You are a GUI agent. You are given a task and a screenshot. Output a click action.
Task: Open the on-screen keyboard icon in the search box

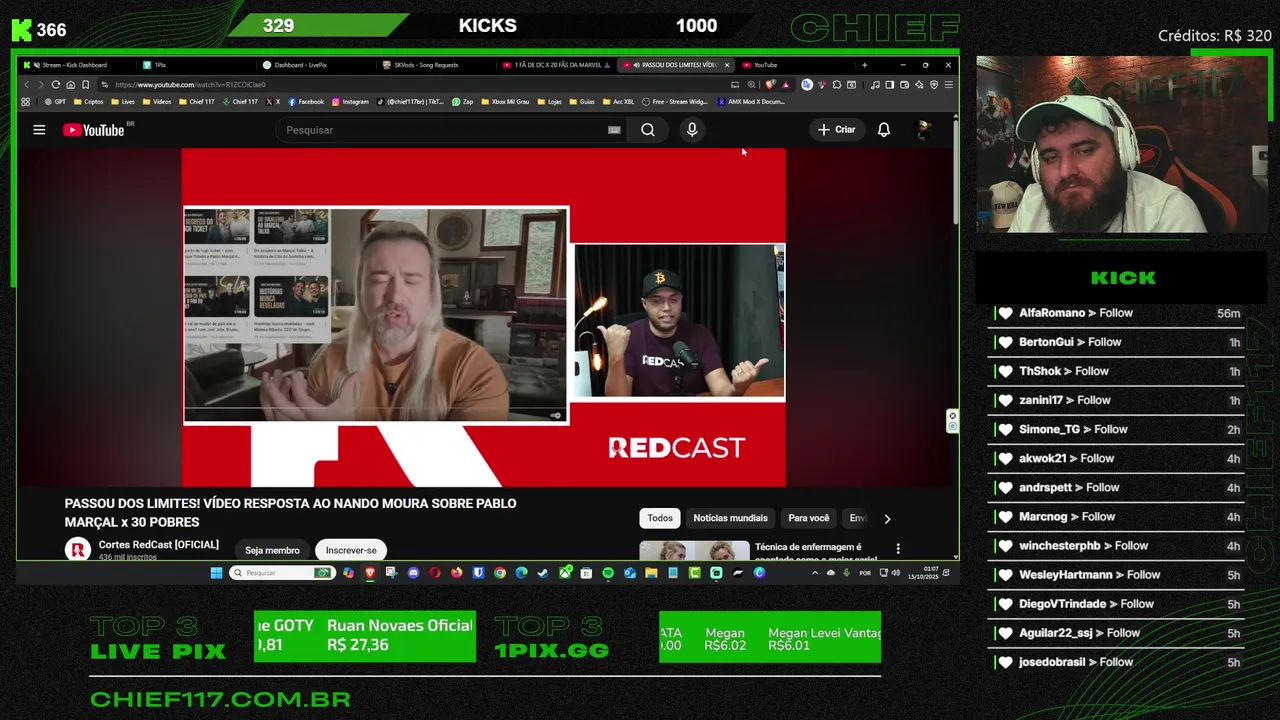pyautogui.click(x=614, y=130)
